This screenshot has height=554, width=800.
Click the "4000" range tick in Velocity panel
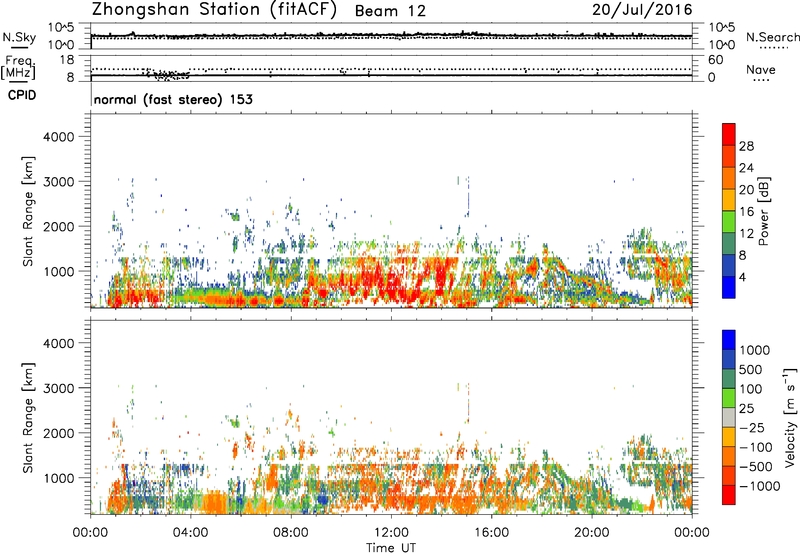(59, 343)
